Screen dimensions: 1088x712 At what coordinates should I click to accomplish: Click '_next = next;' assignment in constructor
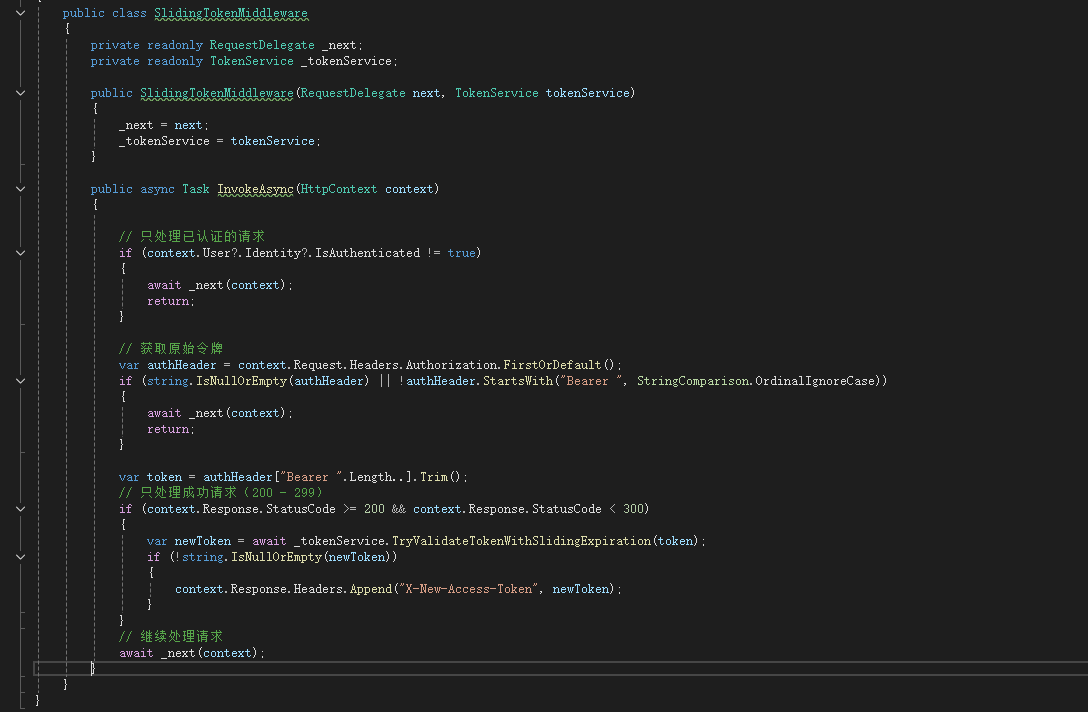click(x=164, y=125)
